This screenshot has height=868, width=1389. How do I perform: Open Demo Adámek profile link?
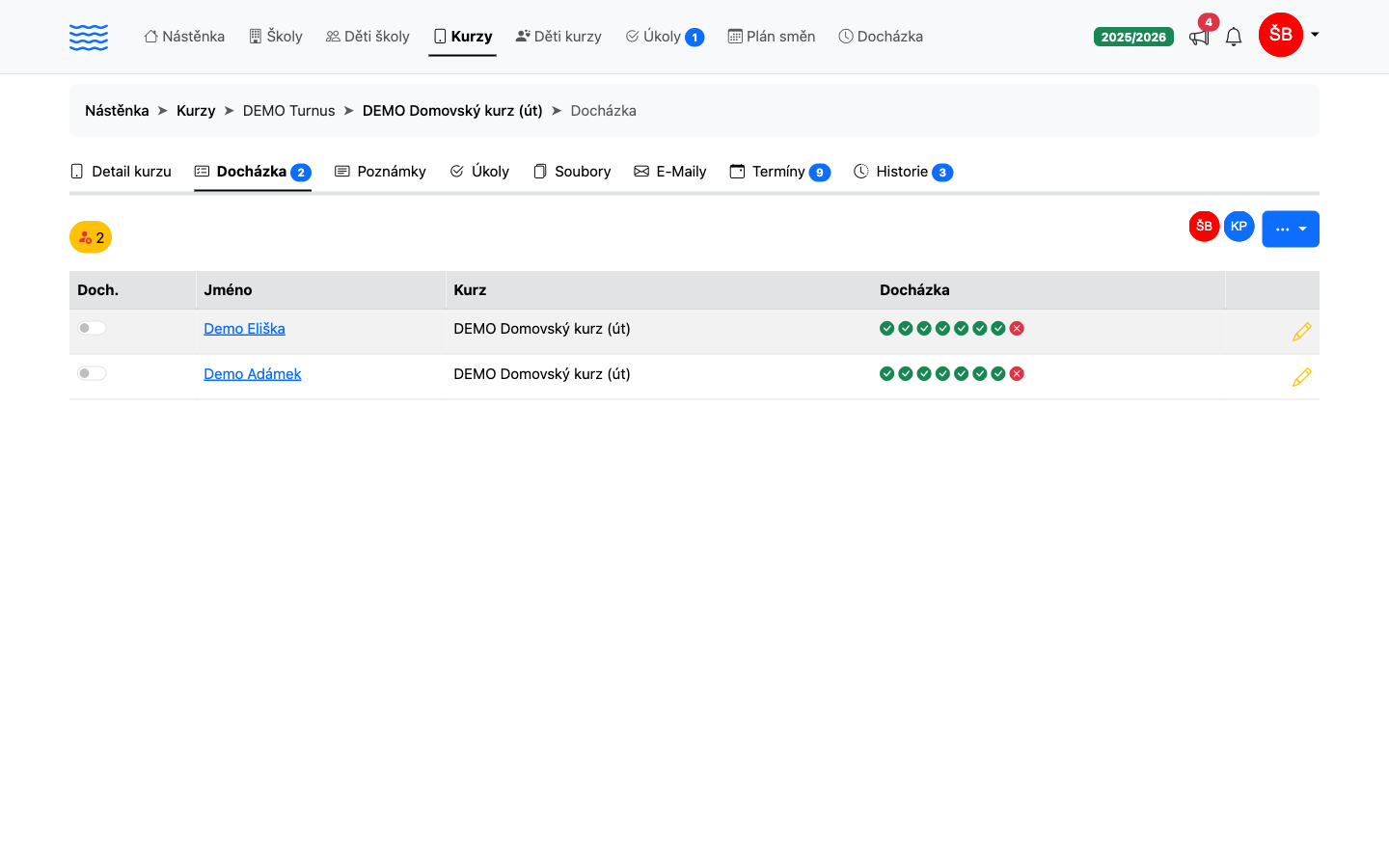tap(253, 374)
